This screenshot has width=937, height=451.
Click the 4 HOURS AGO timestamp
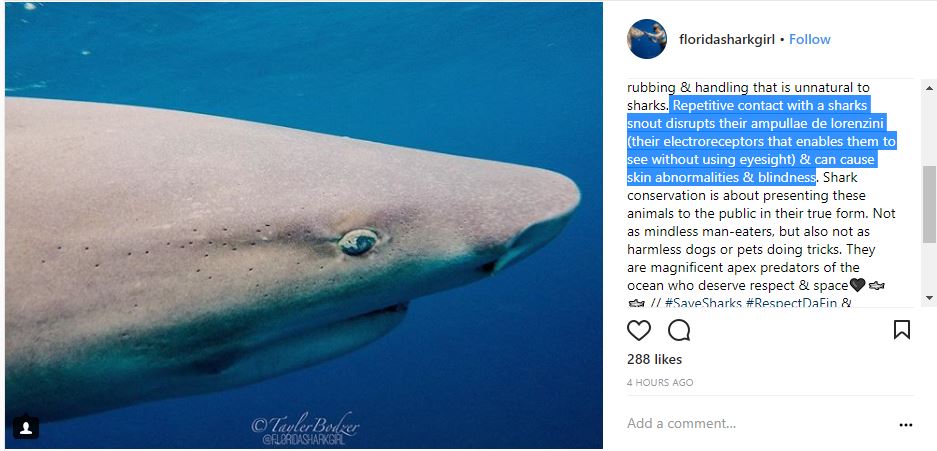click(x=659, y=382)
